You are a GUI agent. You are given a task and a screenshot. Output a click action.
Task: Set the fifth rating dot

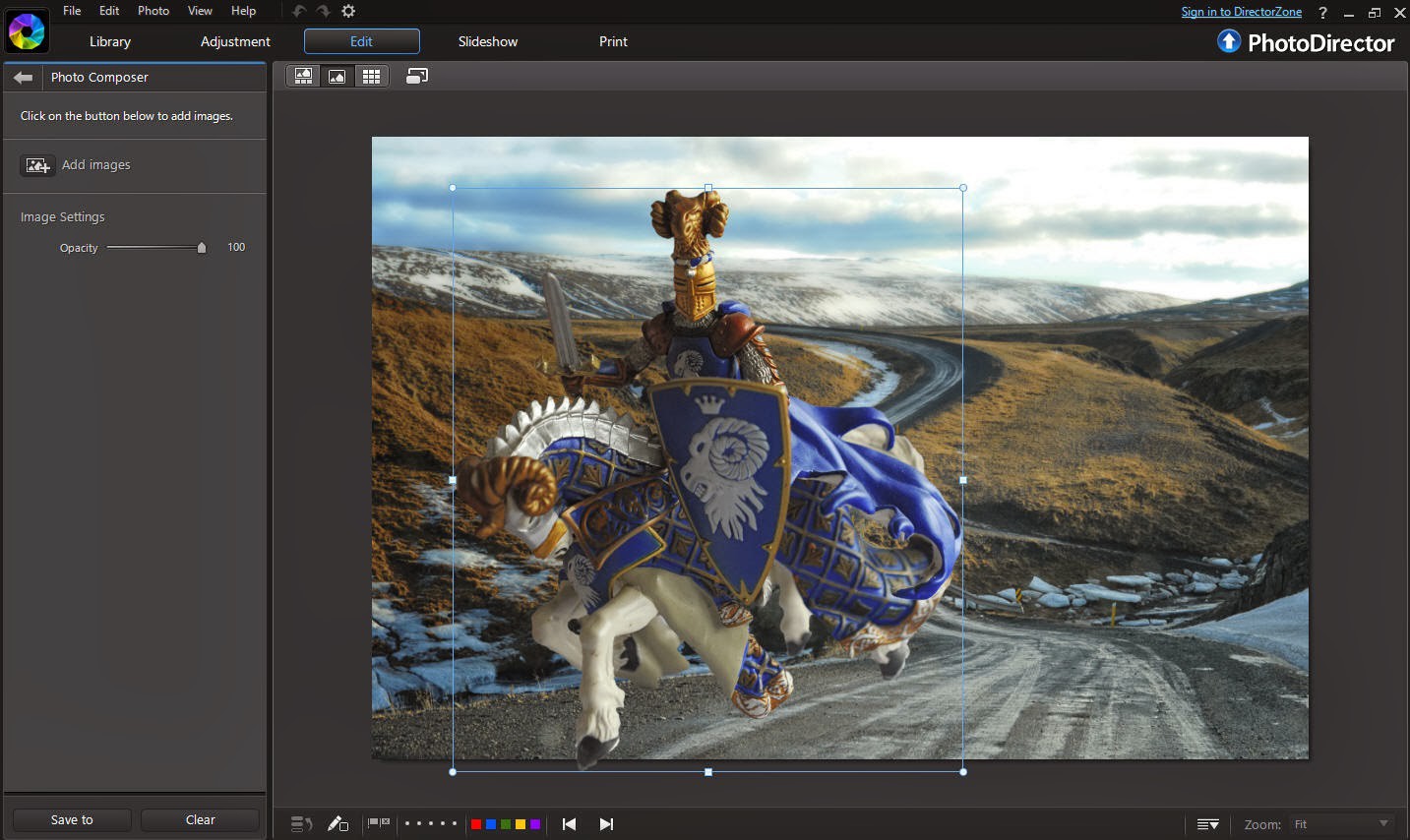[455, 823]
